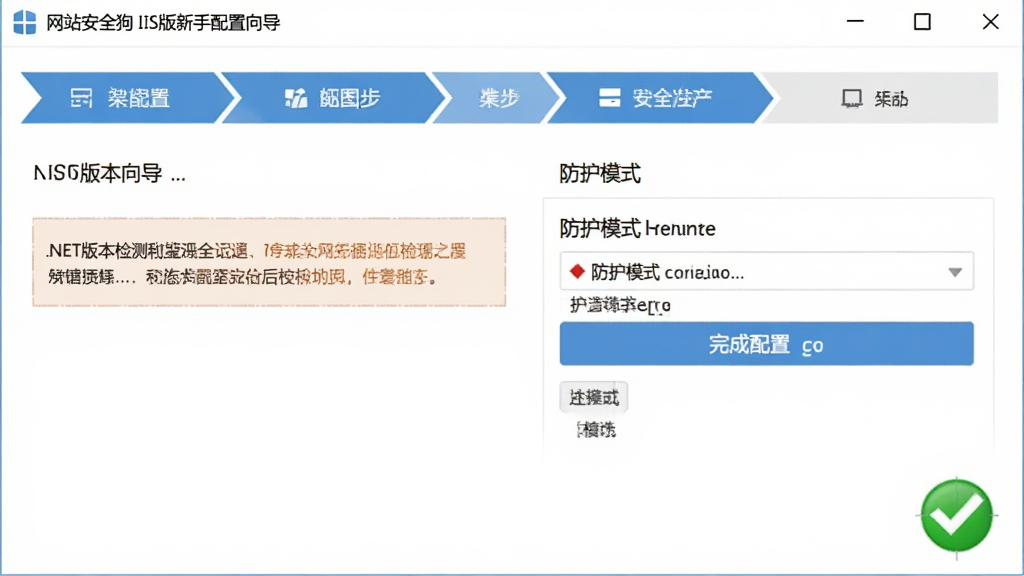Click the green checkmark confirm icon

point(957,516)
